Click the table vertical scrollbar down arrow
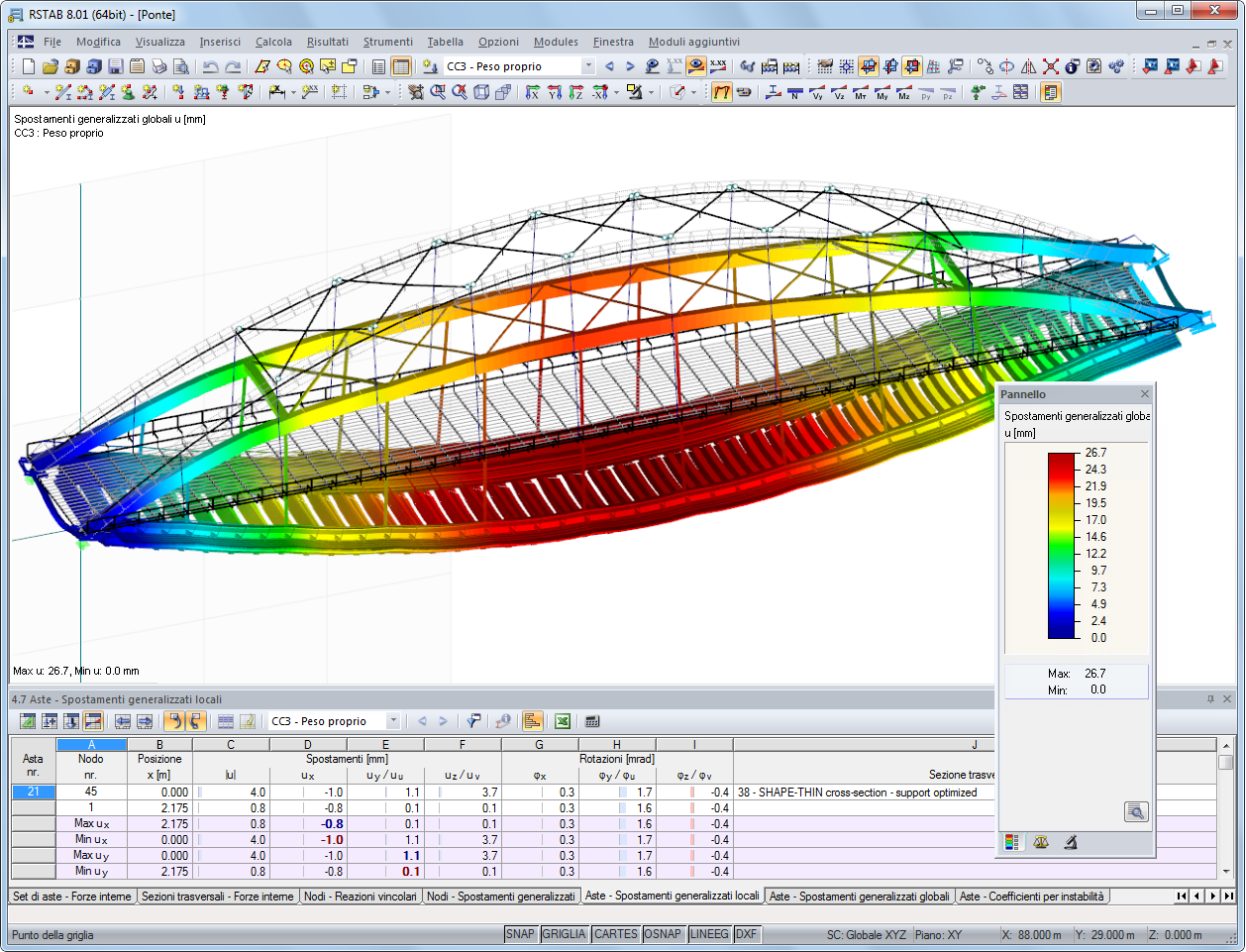The image size is (1246, 952). tap(1226, 872)
